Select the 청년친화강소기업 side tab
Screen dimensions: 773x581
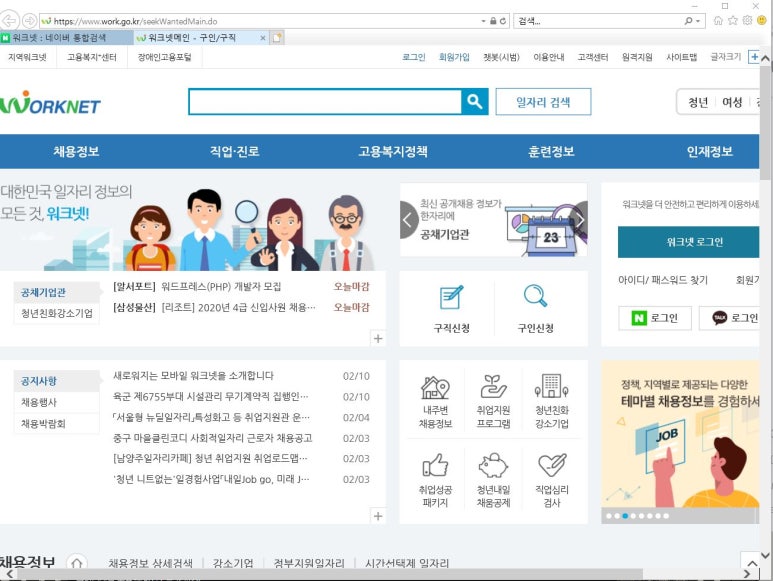(56, 314)
